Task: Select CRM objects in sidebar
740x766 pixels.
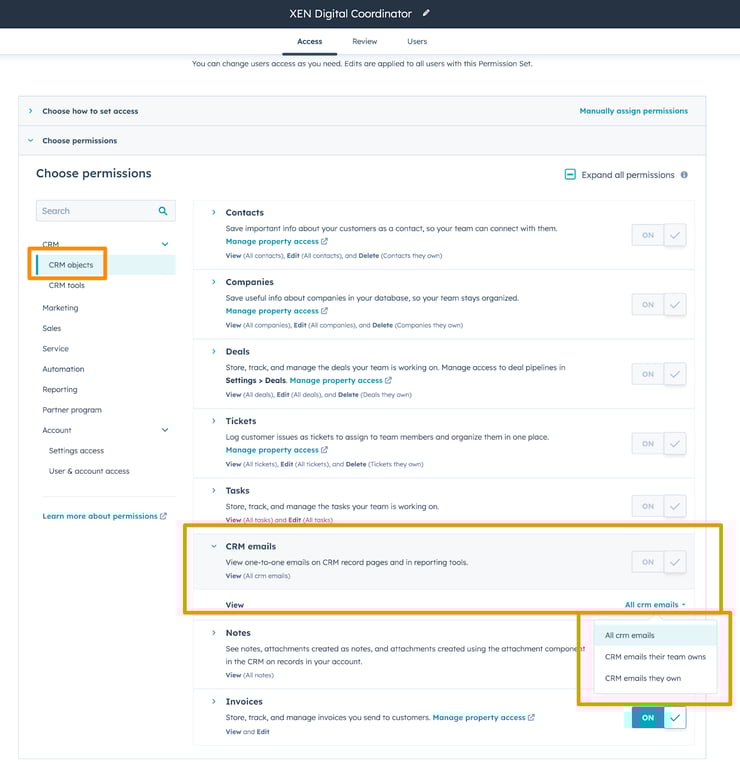Action: point(106,265)
